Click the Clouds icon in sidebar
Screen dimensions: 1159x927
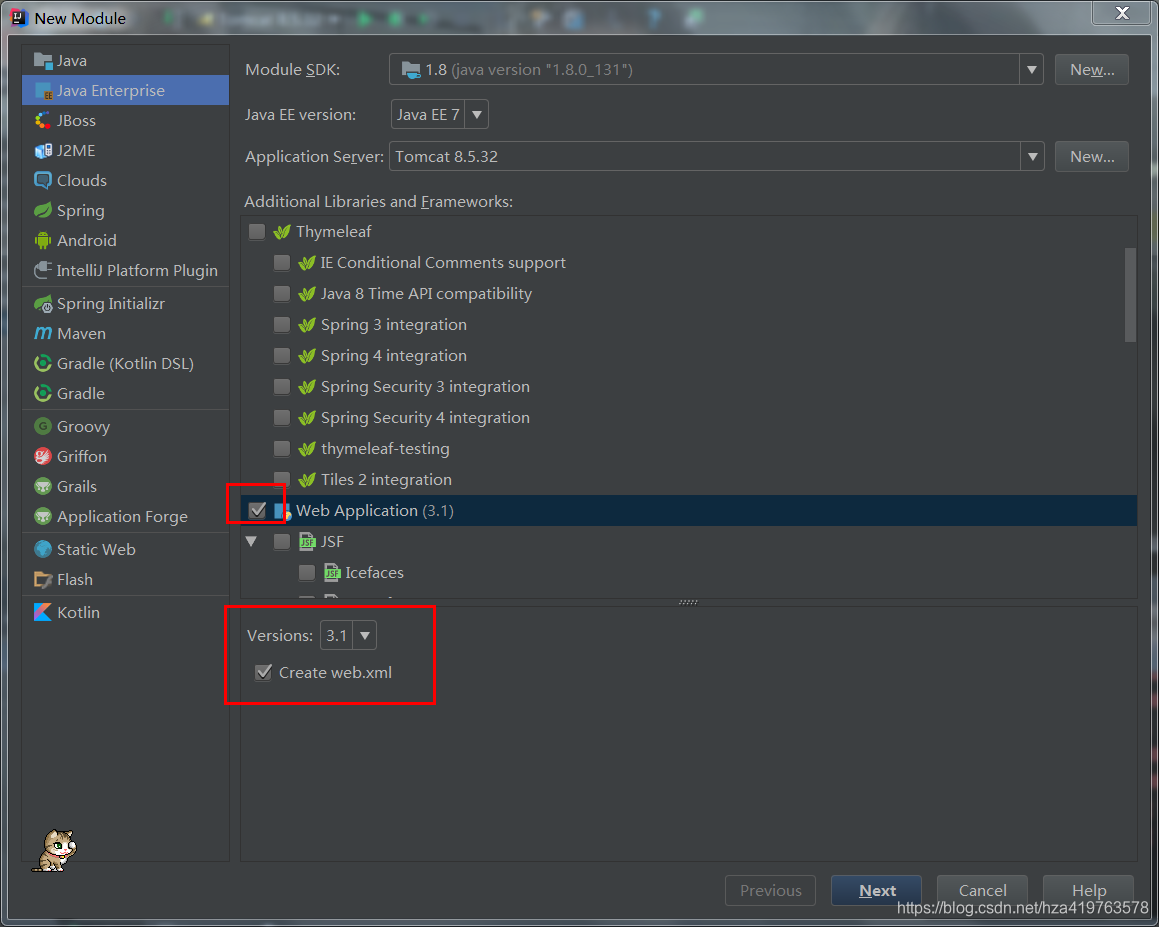pyautogui.click(x=43, y=180)
